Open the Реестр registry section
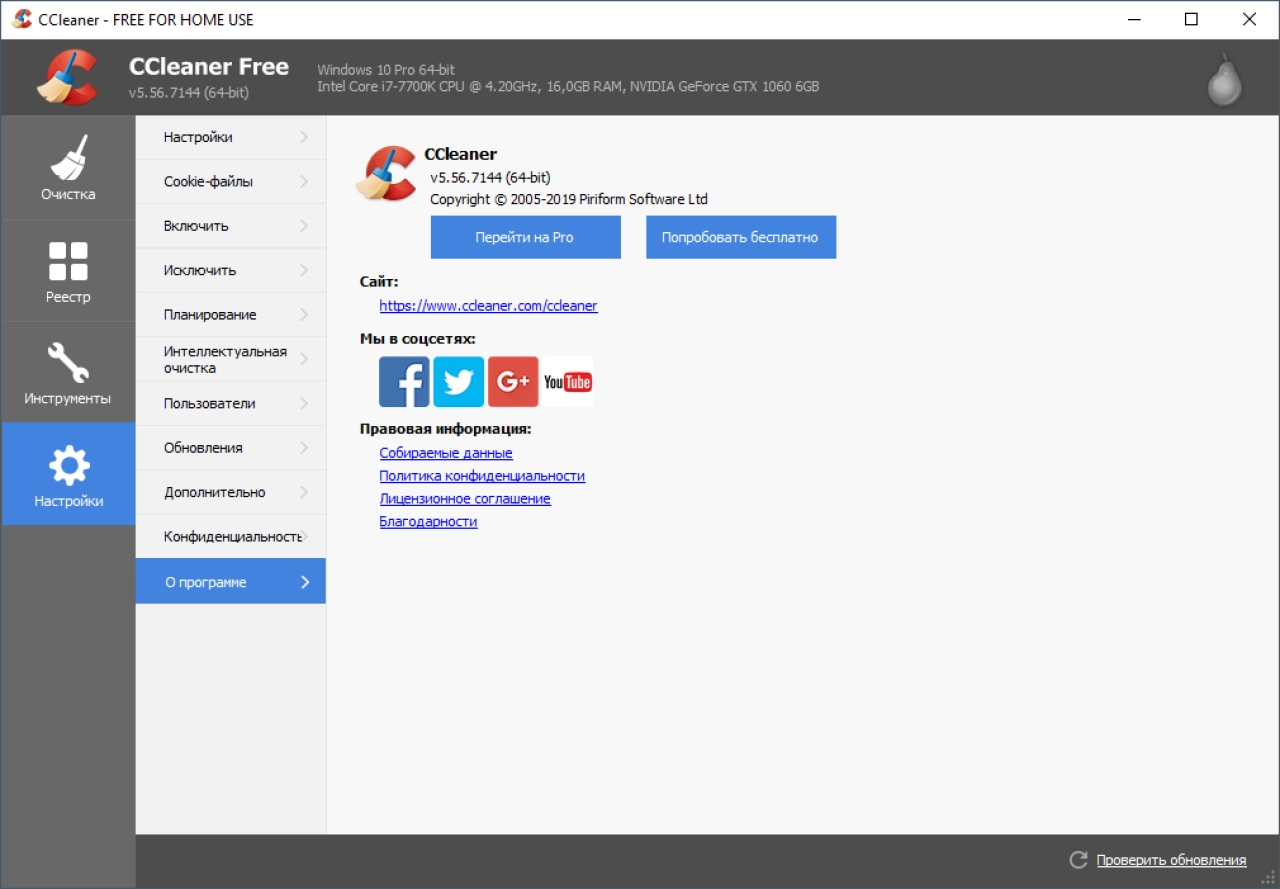Image resolution: width=1280 pixels, height=889 pixels. pos(68,271)
